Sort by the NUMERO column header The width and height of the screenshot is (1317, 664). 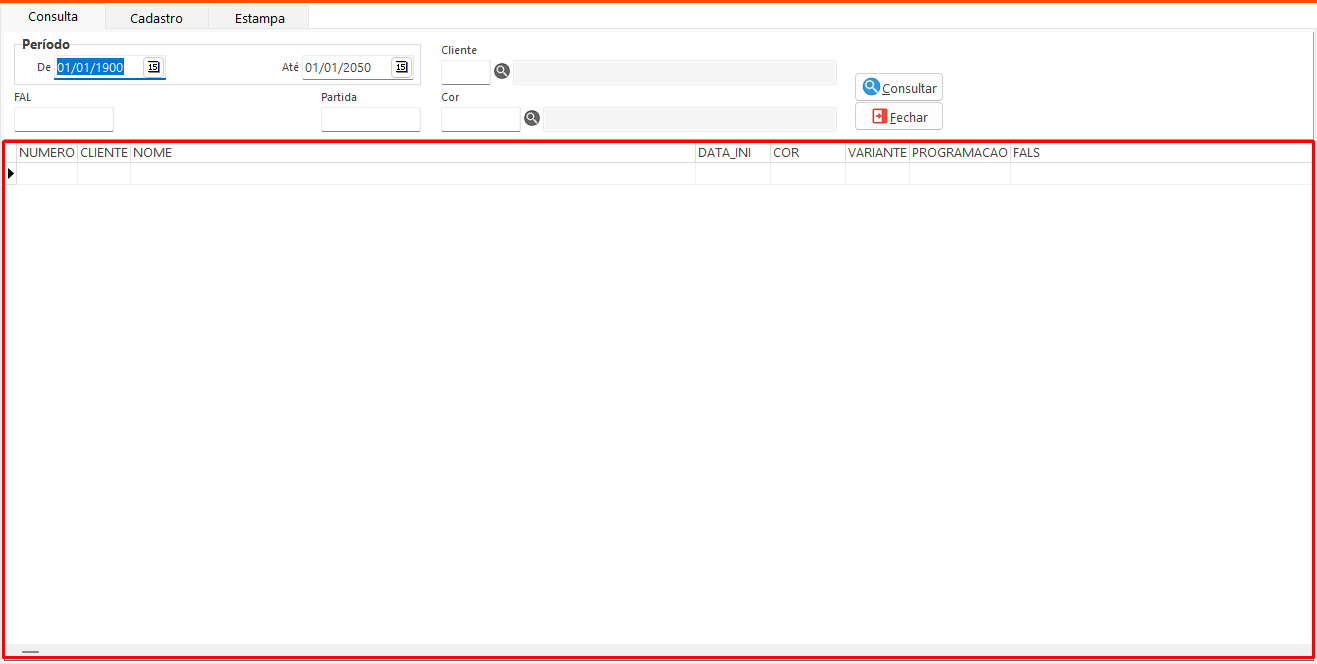(x=47, y=153)
